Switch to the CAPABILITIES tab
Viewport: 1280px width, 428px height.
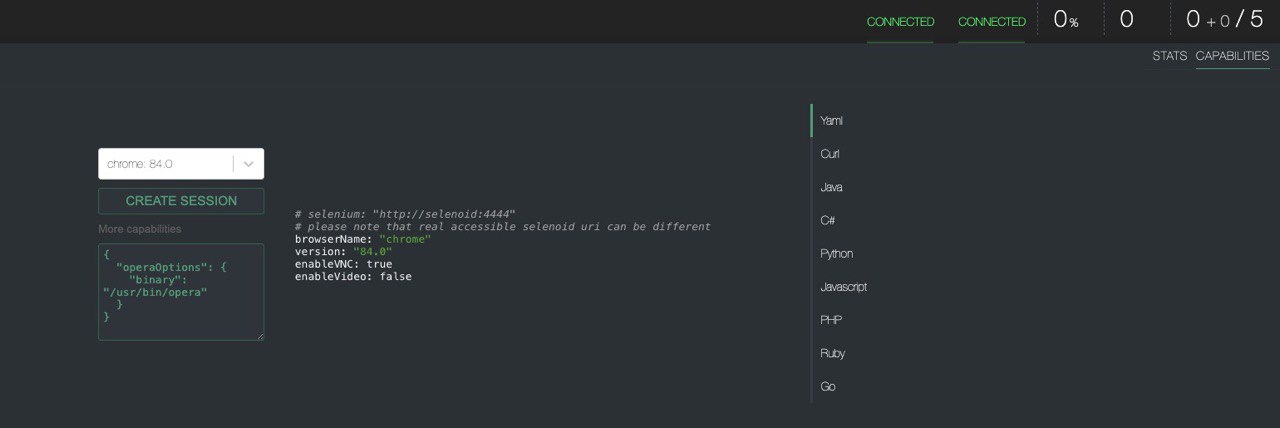click(x=1232, y=56)
